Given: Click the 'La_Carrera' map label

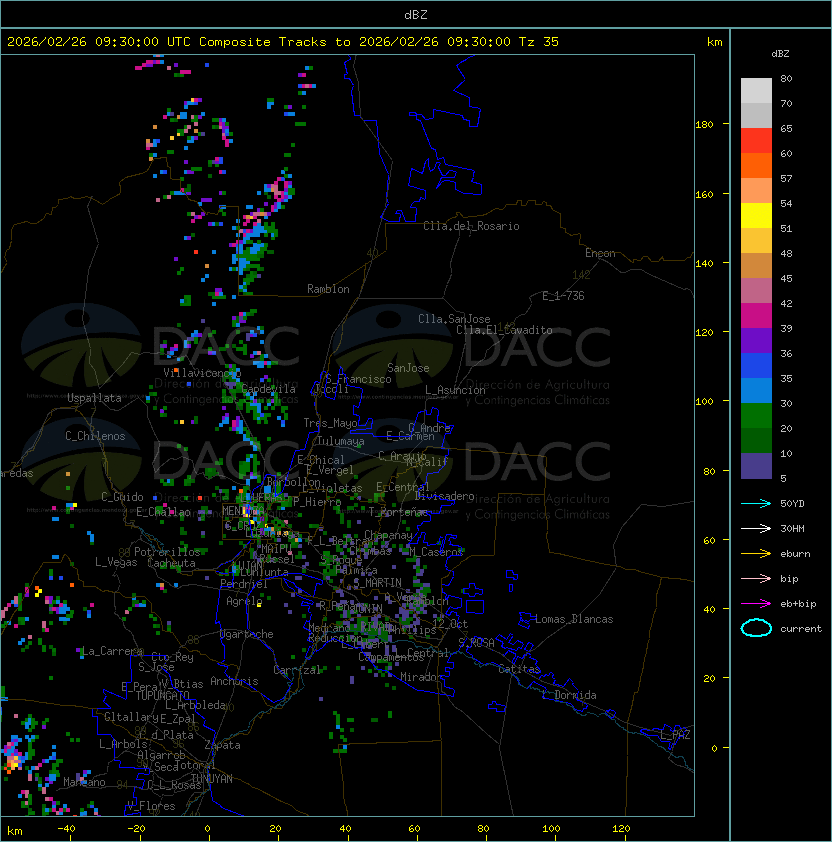Looking at the screenshot, I should (x=113, y=651).
